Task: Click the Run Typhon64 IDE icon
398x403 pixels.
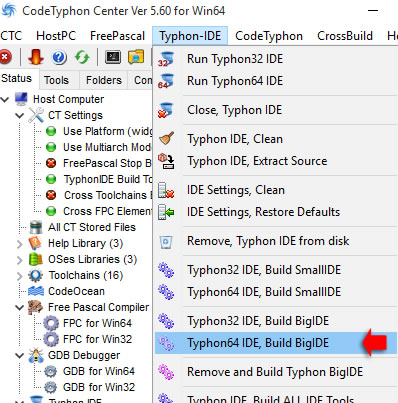Action: [166, 81]
